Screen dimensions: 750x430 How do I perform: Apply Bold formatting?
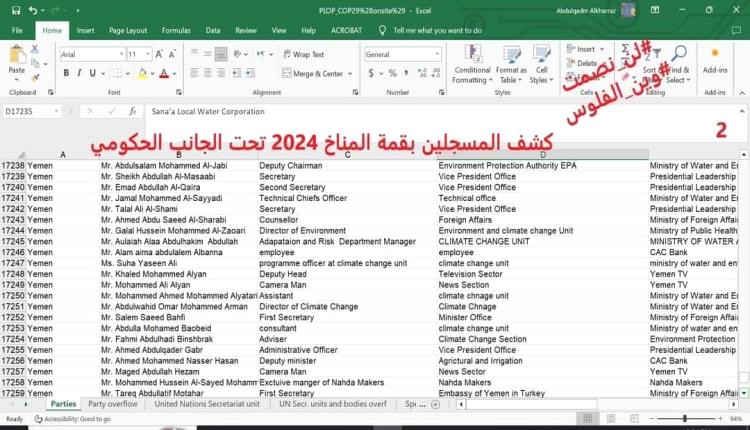66,73
